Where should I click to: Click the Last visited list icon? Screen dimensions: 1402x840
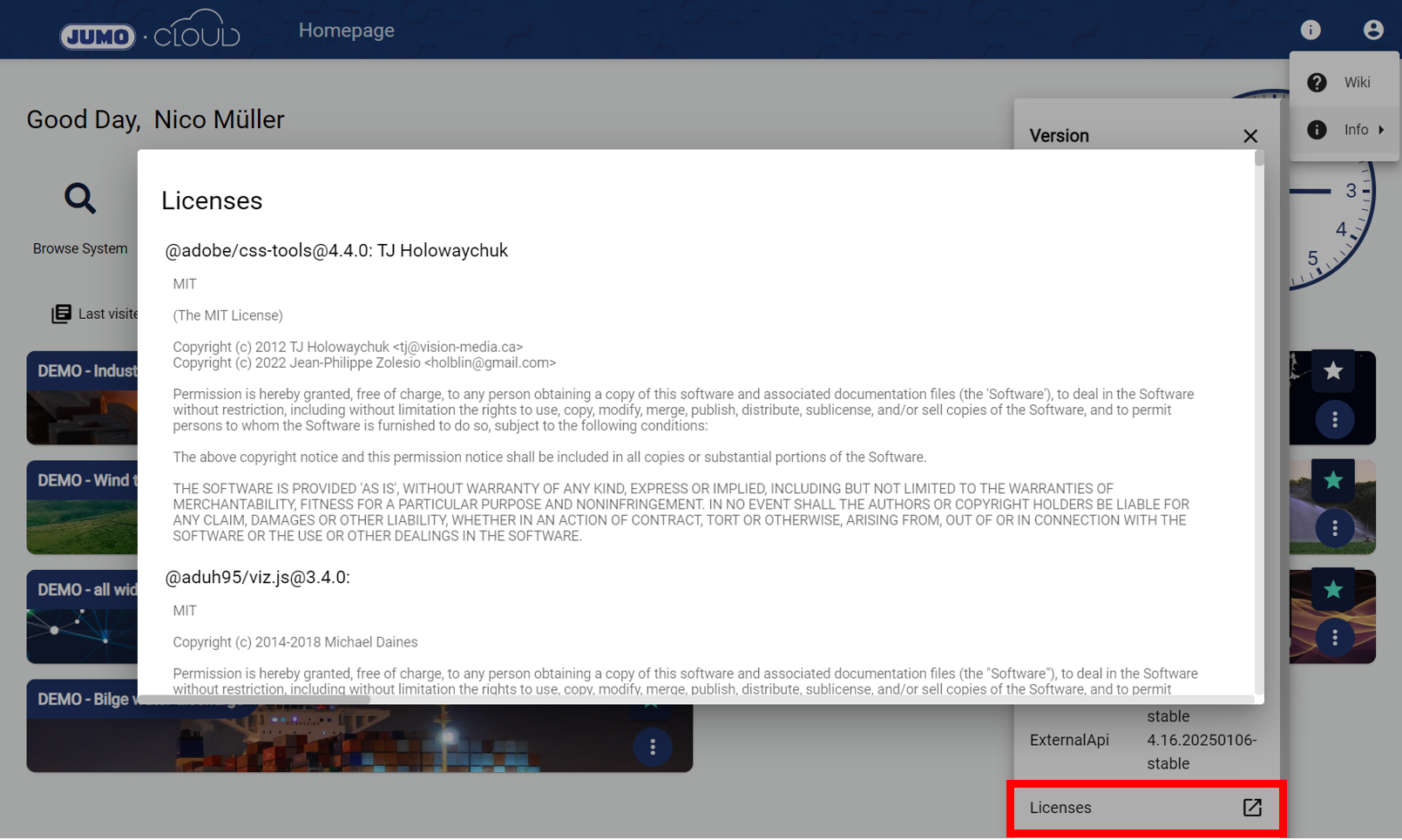click(x=61, y=314)
